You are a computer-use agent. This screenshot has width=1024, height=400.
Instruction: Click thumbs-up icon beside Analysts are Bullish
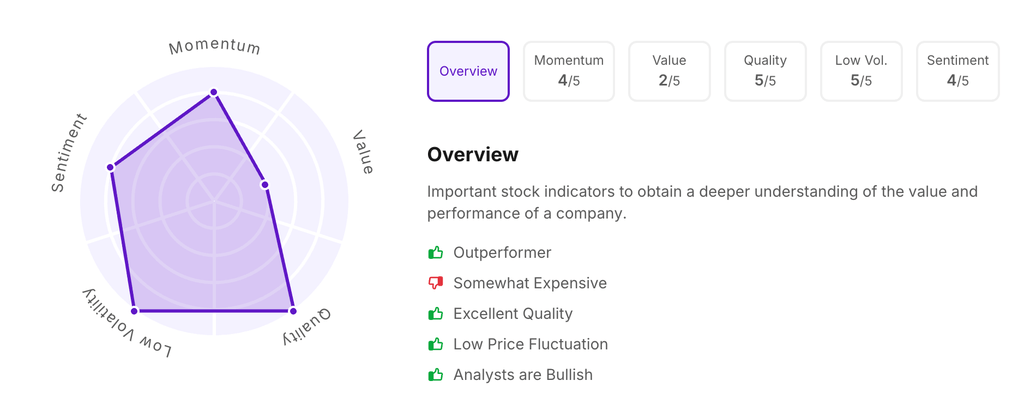point(435,375)
